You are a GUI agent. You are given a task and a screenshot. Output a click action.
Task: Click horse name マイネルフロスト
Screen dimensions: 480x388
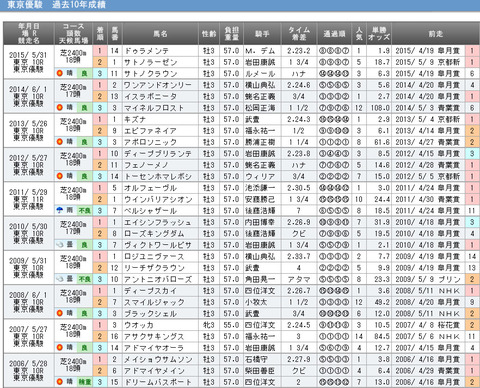click(154, 108)
